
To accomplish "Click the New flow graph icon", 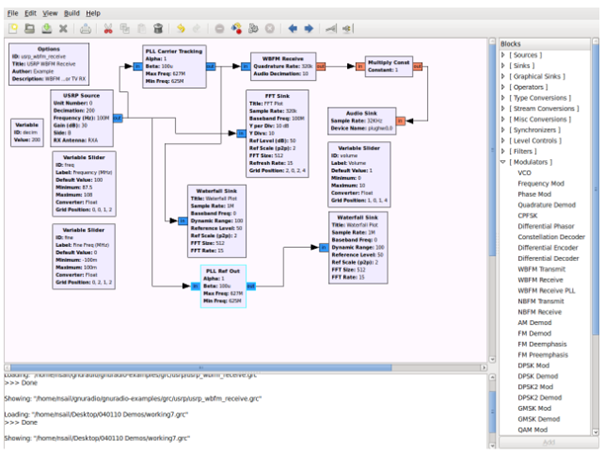I will click(x=13, y=30).
